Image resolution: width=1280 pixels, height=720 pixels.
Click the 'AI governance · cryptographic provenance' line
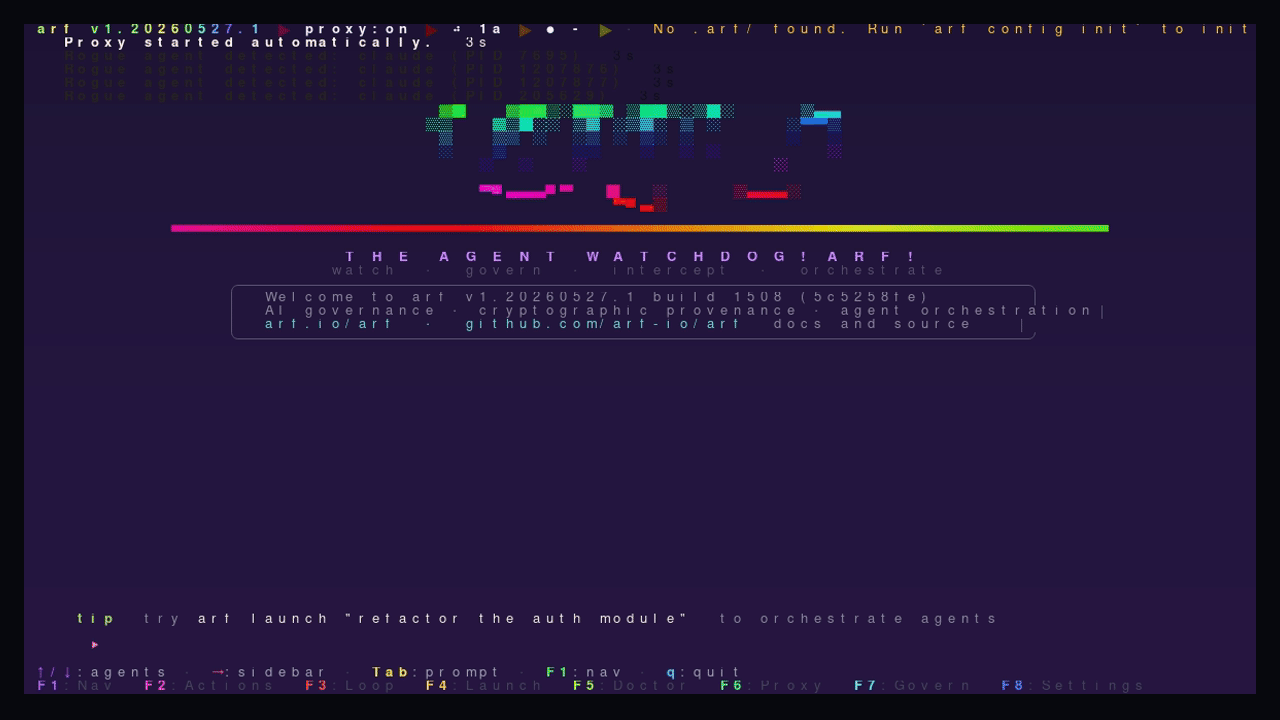pos(680,311)
